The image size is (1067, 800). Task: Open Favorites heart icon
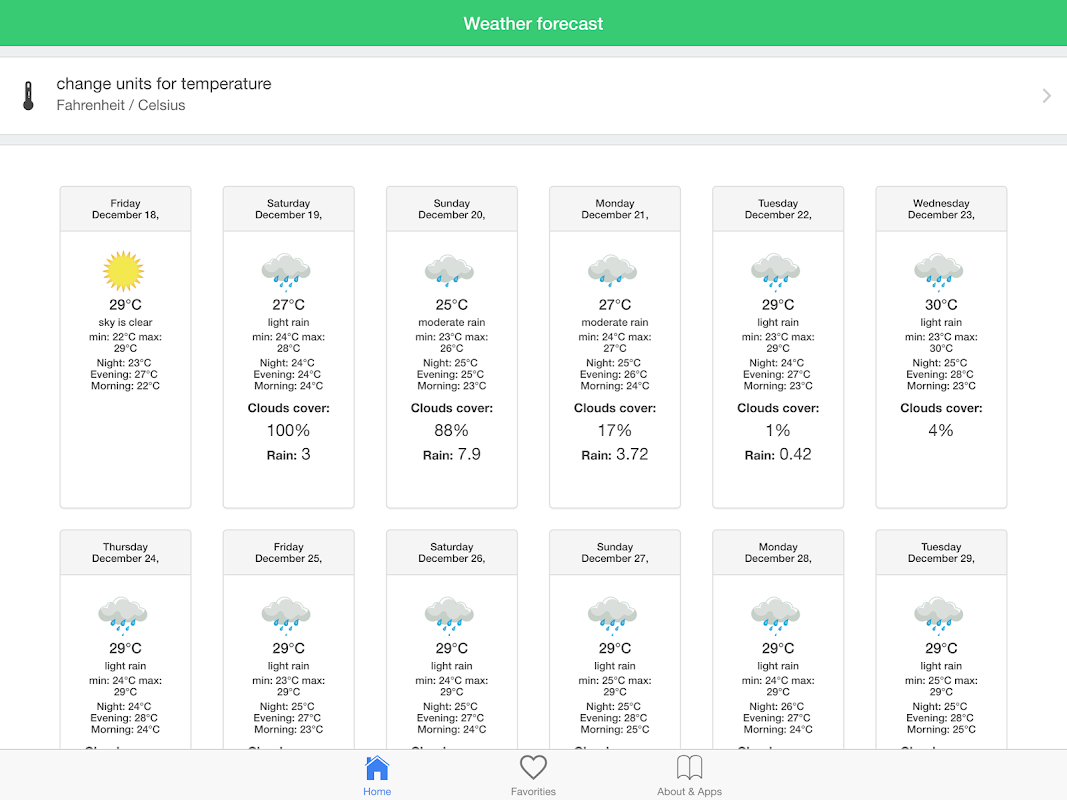pyautogui.click(x=534, y=767)
